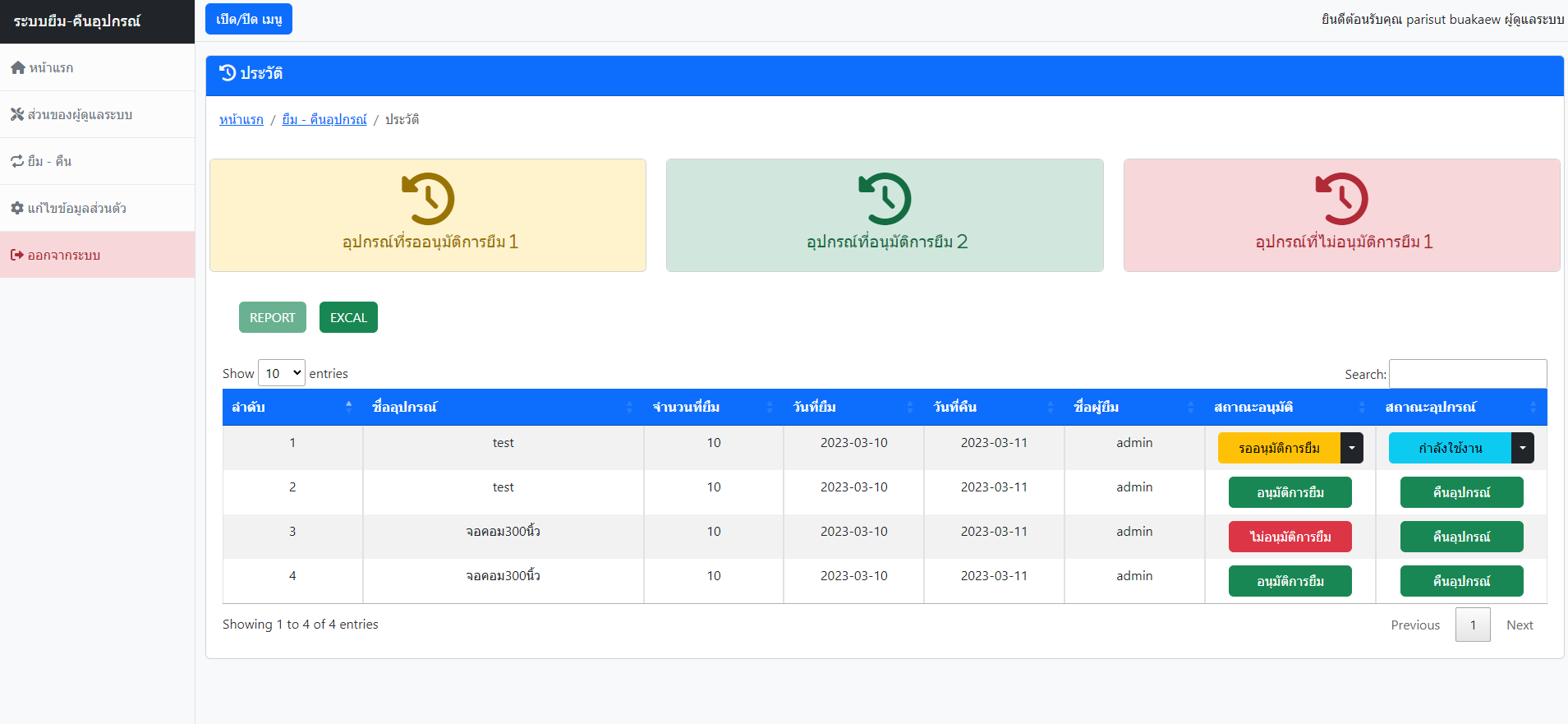Expand the กำลังใช้งาน dropdown arrow
This screenshot has height=724, width=1568.
tap(1523, 448)
